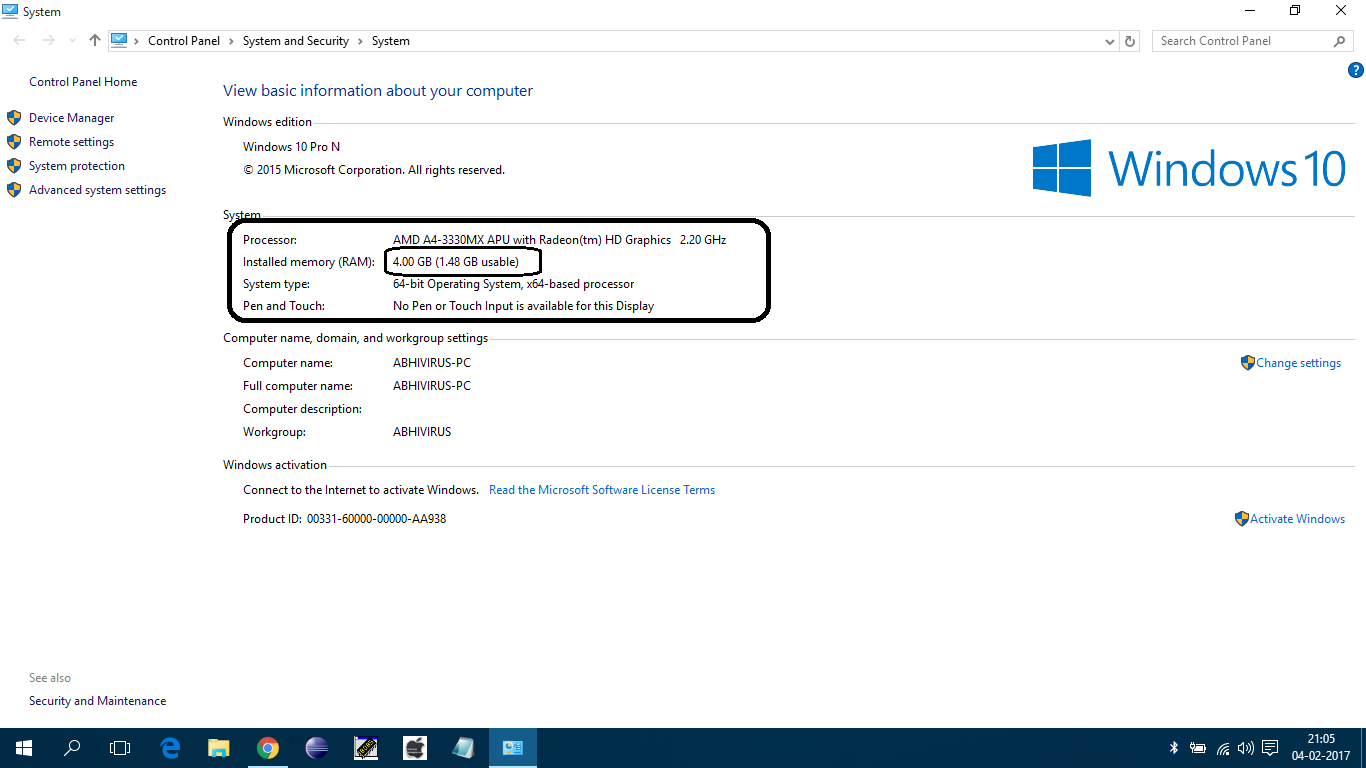This screenshot has height=768, width=1366.
Task: Expand arrow before Control Panel breadcrumb
Action: tap(137, 41)
